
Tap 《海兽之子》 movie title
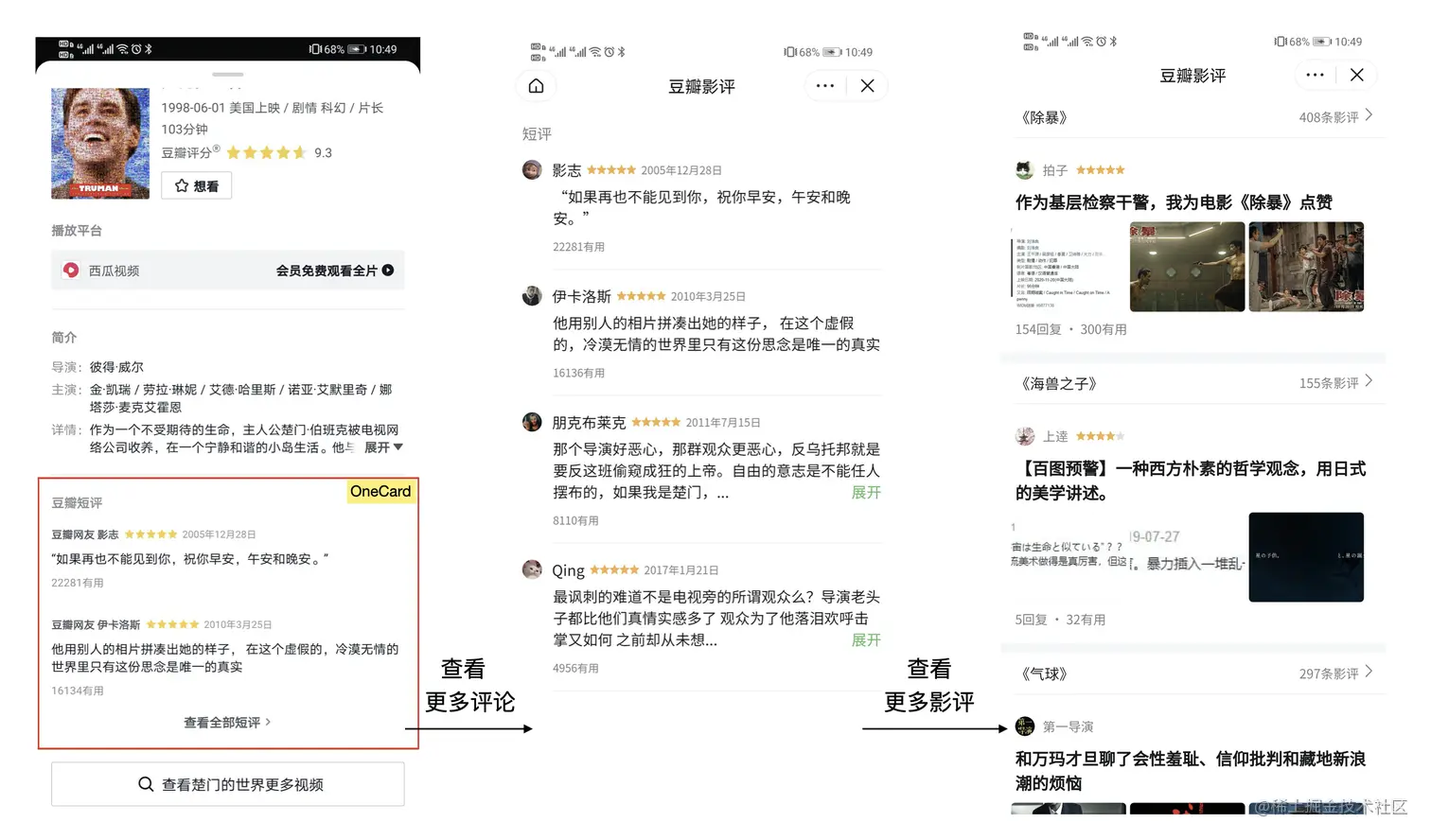1058,383
